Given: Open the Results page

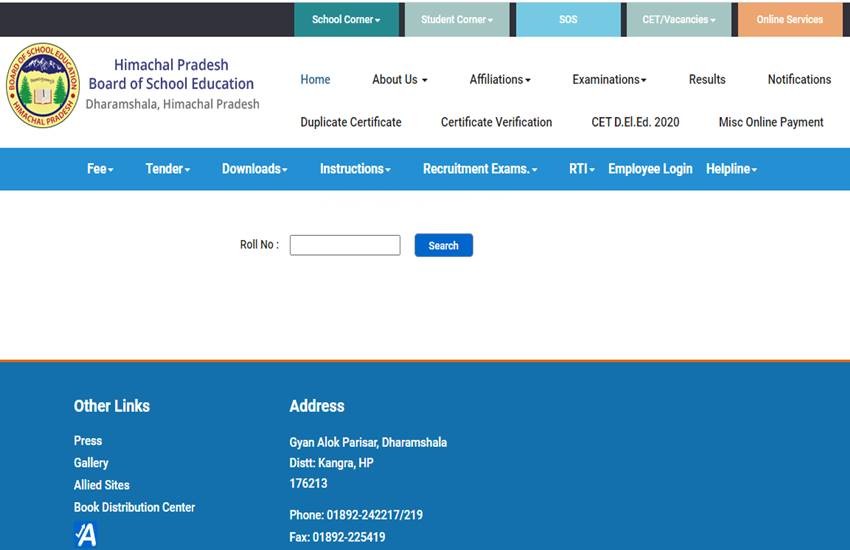Looking at the screenshot, I should coord(707,79).
